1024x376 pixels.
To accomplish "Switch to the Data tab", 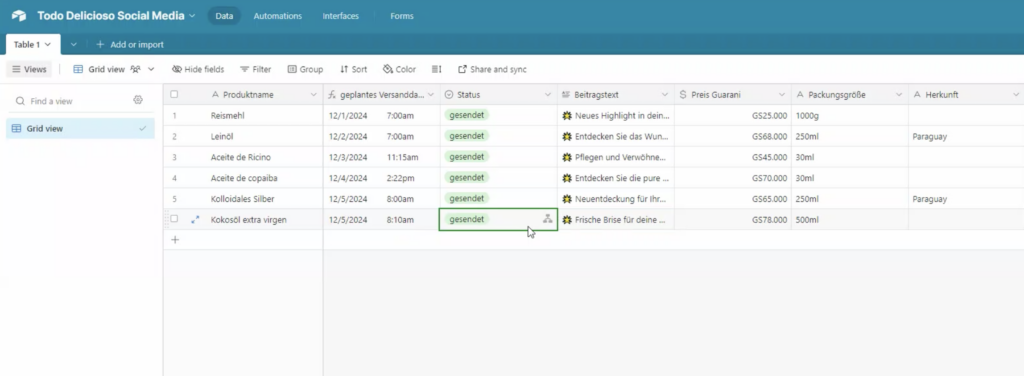I will pyautogui.click(x=224, y=16).
